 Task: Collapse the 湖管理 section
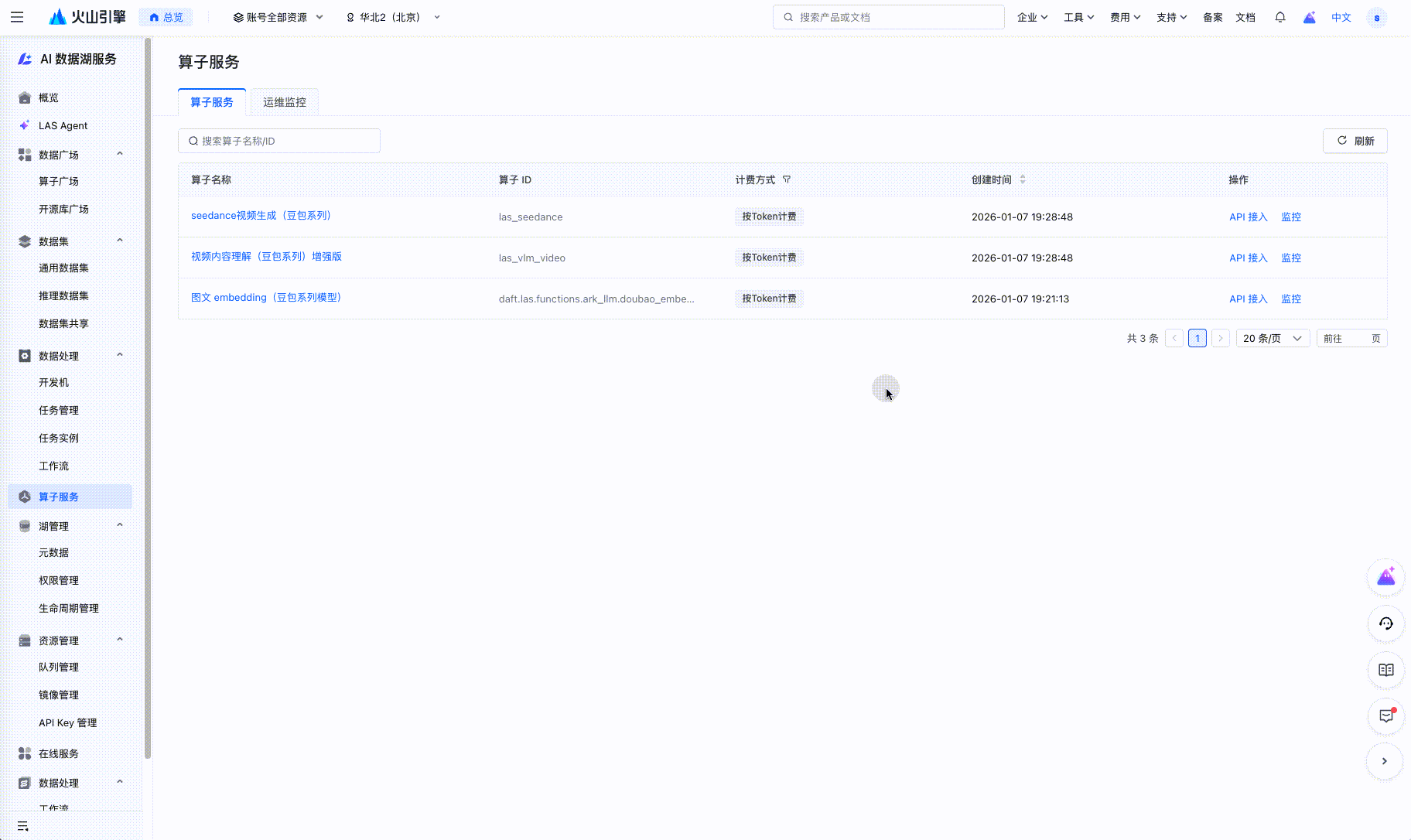pyautogui.click(x=120, y=525)
